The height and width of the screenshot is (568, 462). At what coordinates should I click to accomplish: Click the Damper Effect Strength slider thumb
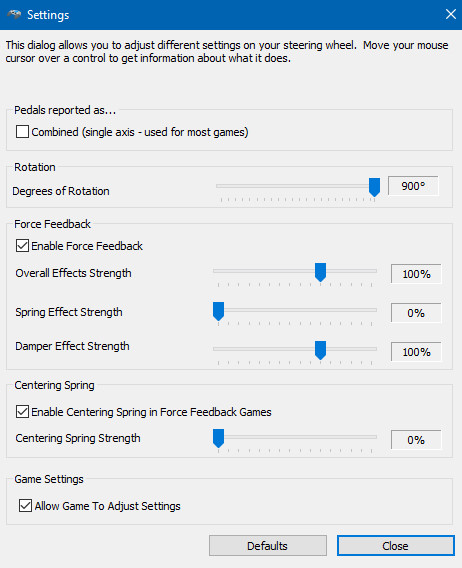(320, 350)
